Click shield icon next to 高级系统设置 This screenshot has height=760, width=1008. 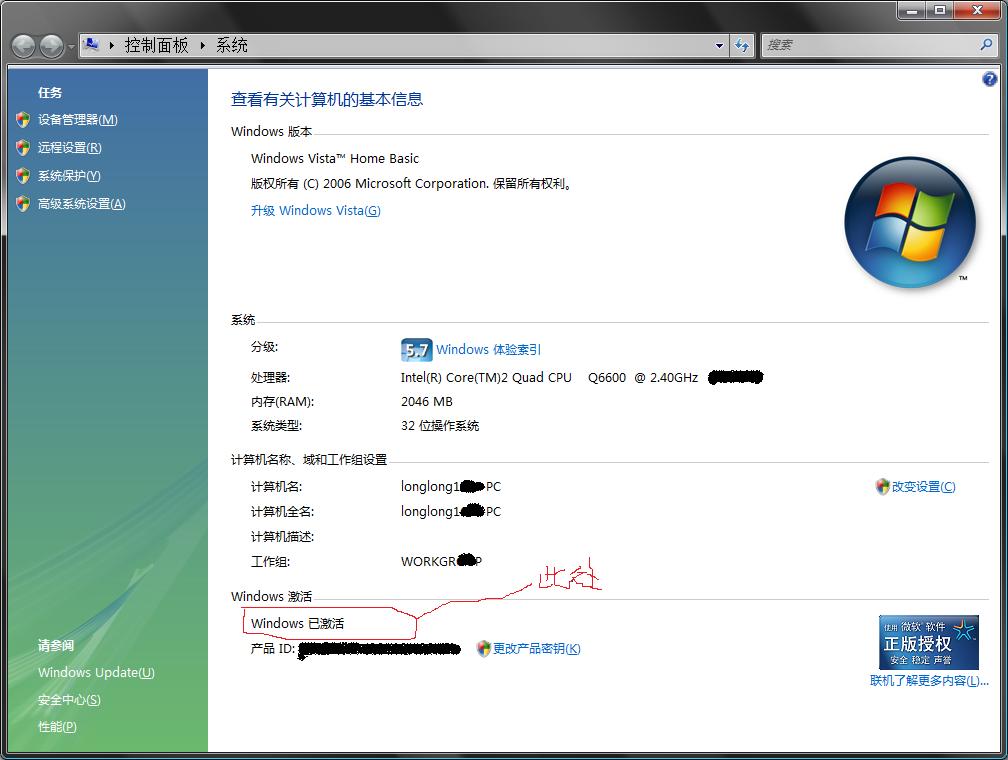23,204
